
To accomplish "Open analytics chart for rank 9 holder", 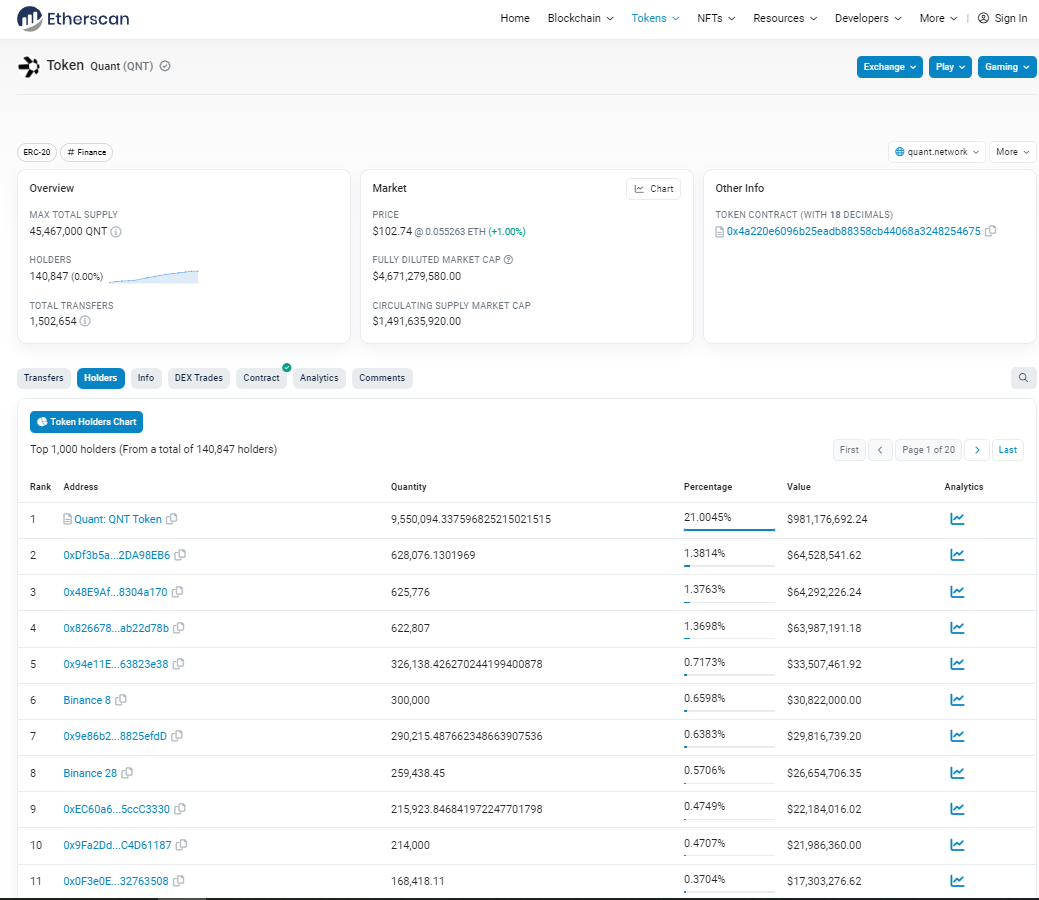I will coord(957,809).
